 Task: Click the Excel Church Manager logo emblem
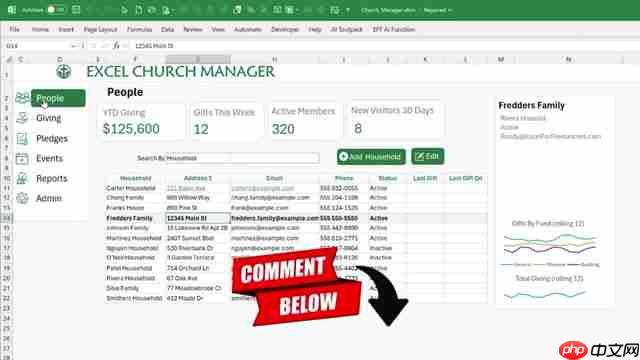click(64, 71)
